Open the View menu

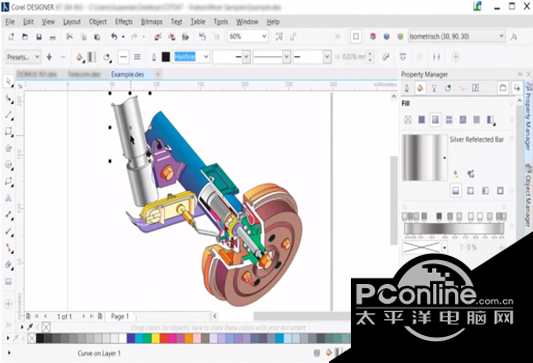click(48, 22)
